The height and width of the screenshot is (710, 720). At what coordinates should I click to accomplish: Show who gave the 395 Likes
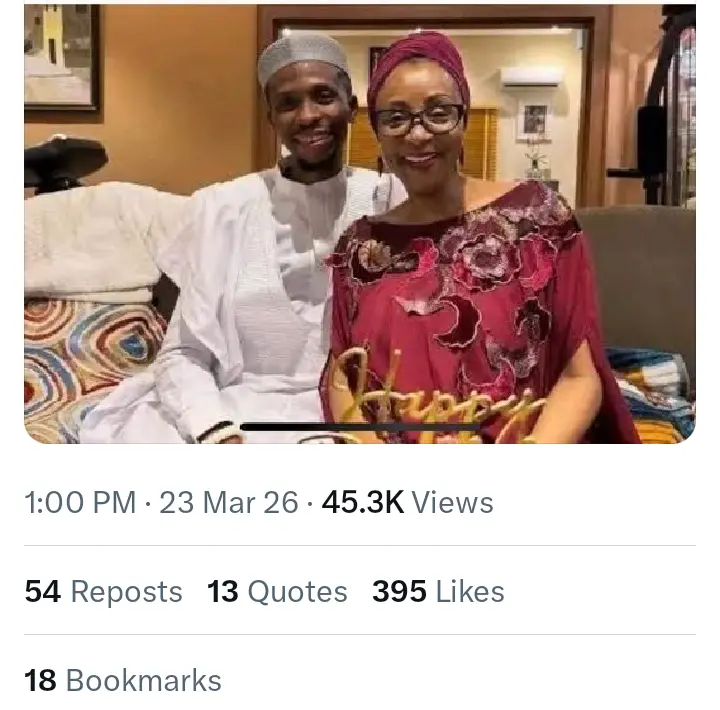coord(438,591)
